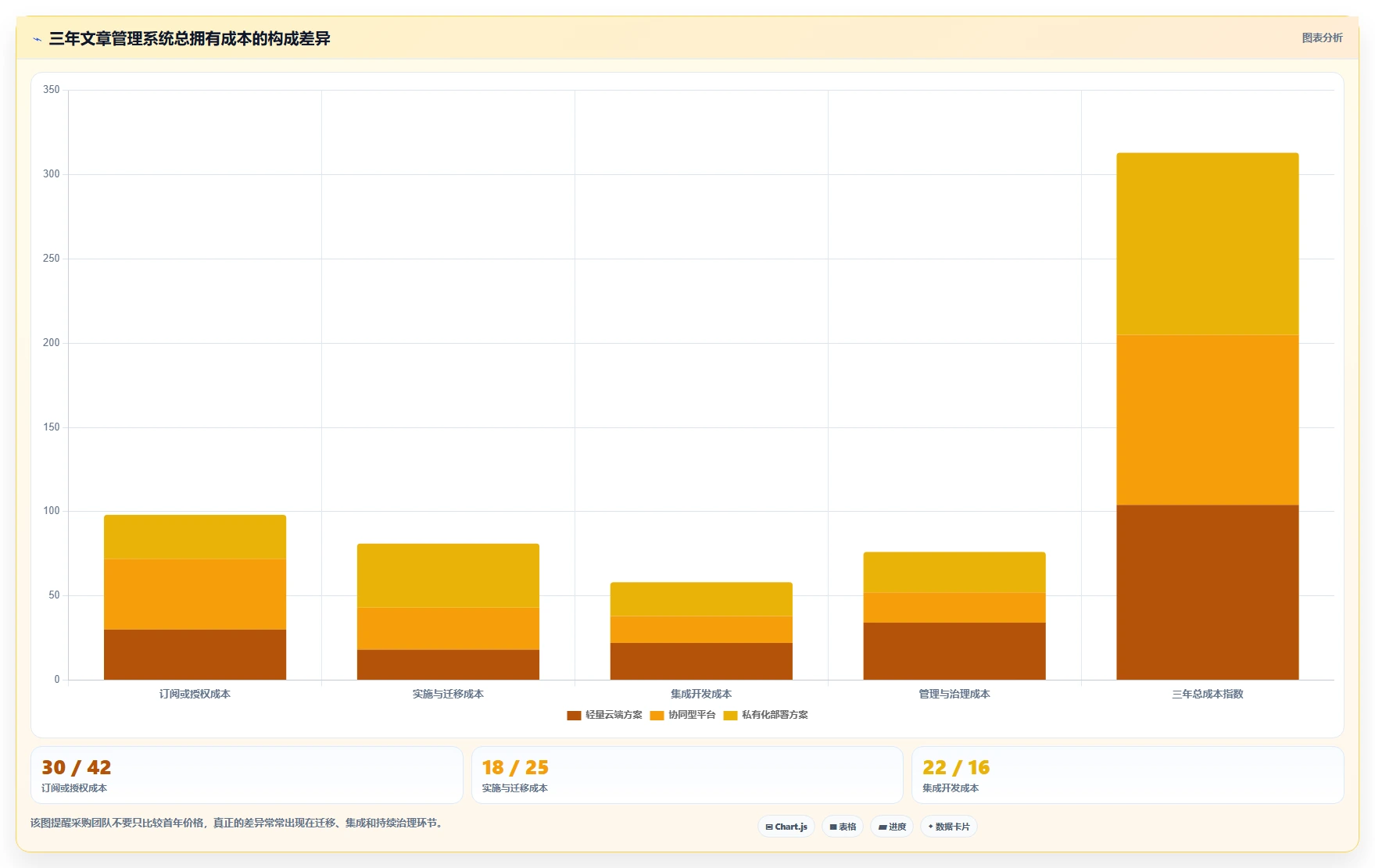Click orange segment of 管理与治理成本 bar
Viewport: 1375px width, 868px height.
pyautogui.click(x=954, y=608)
